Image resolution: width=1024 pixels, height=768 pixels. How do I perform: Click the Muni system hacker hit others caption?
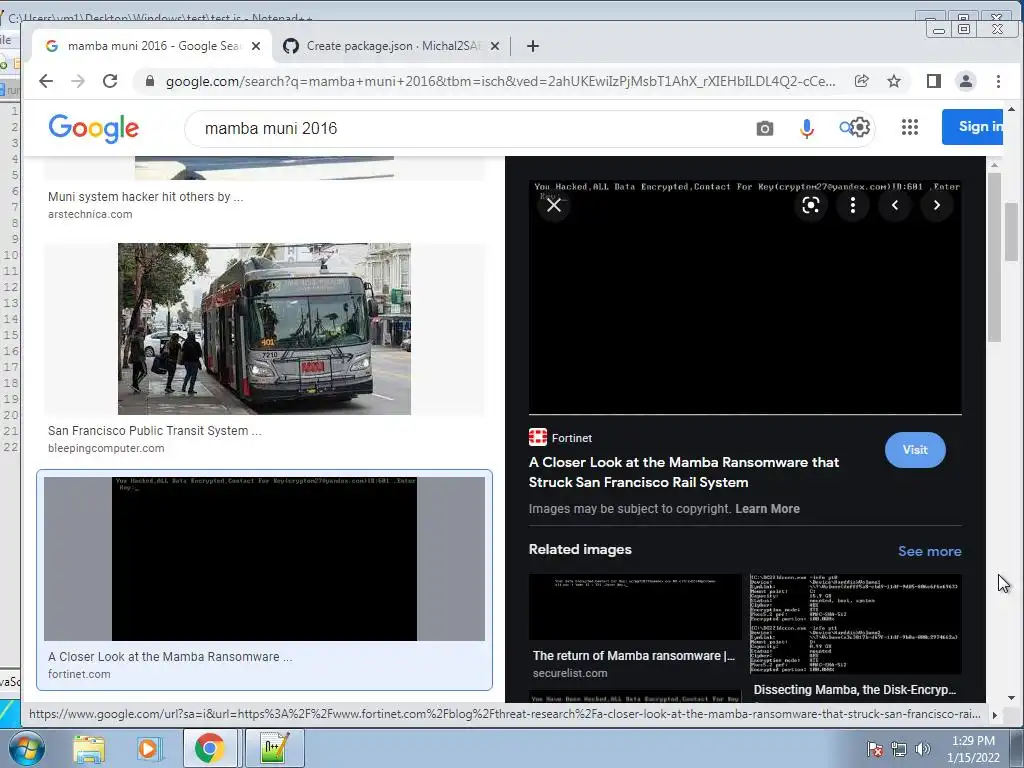point(145,197)
